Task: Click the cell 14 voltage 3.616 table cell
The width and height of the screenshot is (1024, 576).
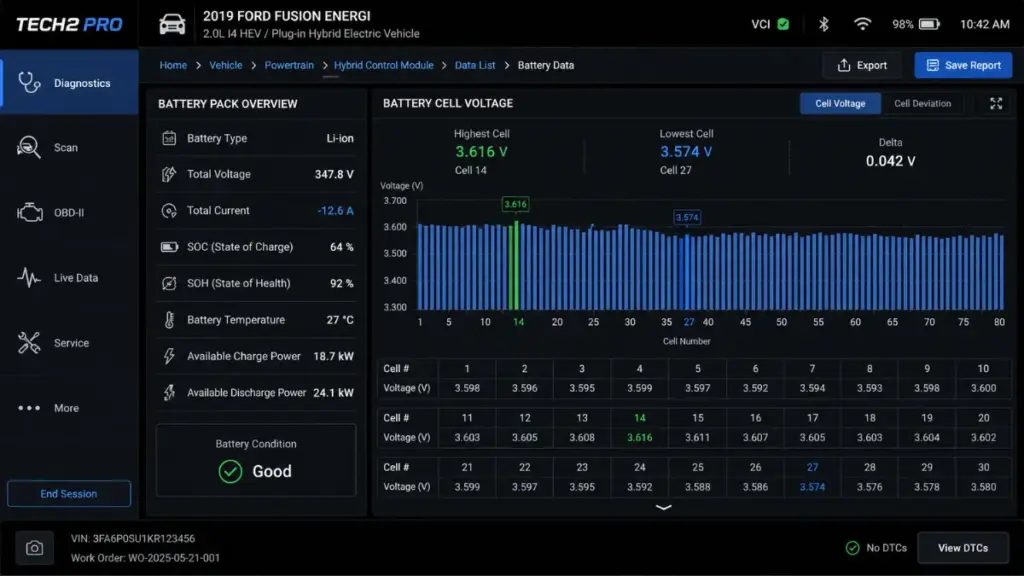Action: click(x=639, y=438)
